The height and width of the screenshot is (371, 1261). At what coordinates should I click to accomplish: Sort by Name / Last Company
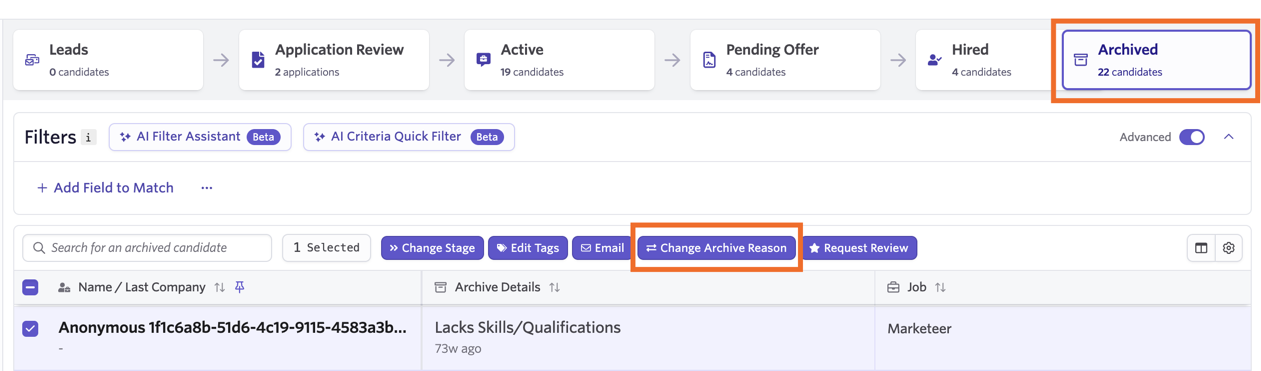pos(220,287)
